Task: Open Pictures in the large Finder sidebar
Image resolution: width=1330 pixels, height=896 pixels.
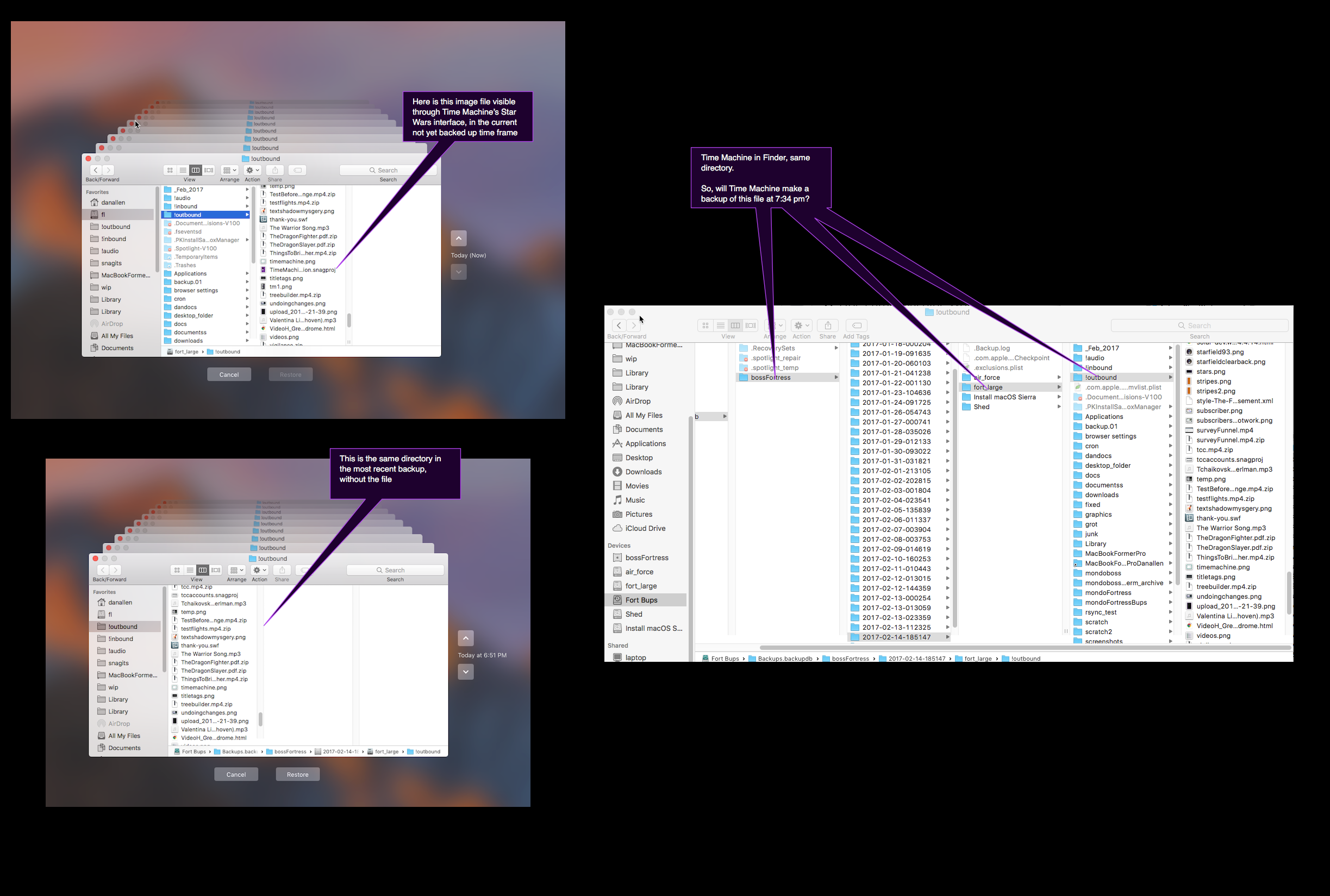Action: pos(638,514)
